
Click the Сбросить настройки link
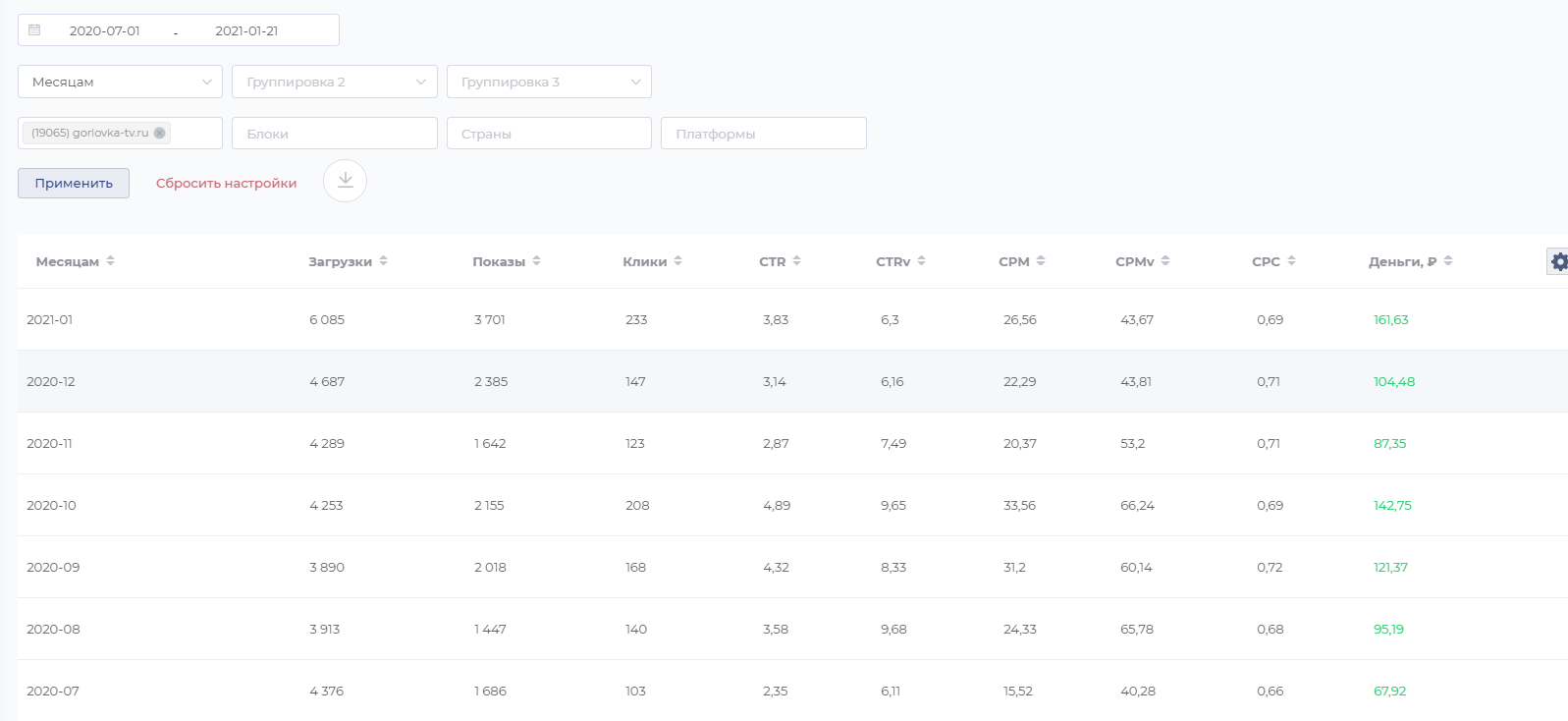(x=226, y=184)
